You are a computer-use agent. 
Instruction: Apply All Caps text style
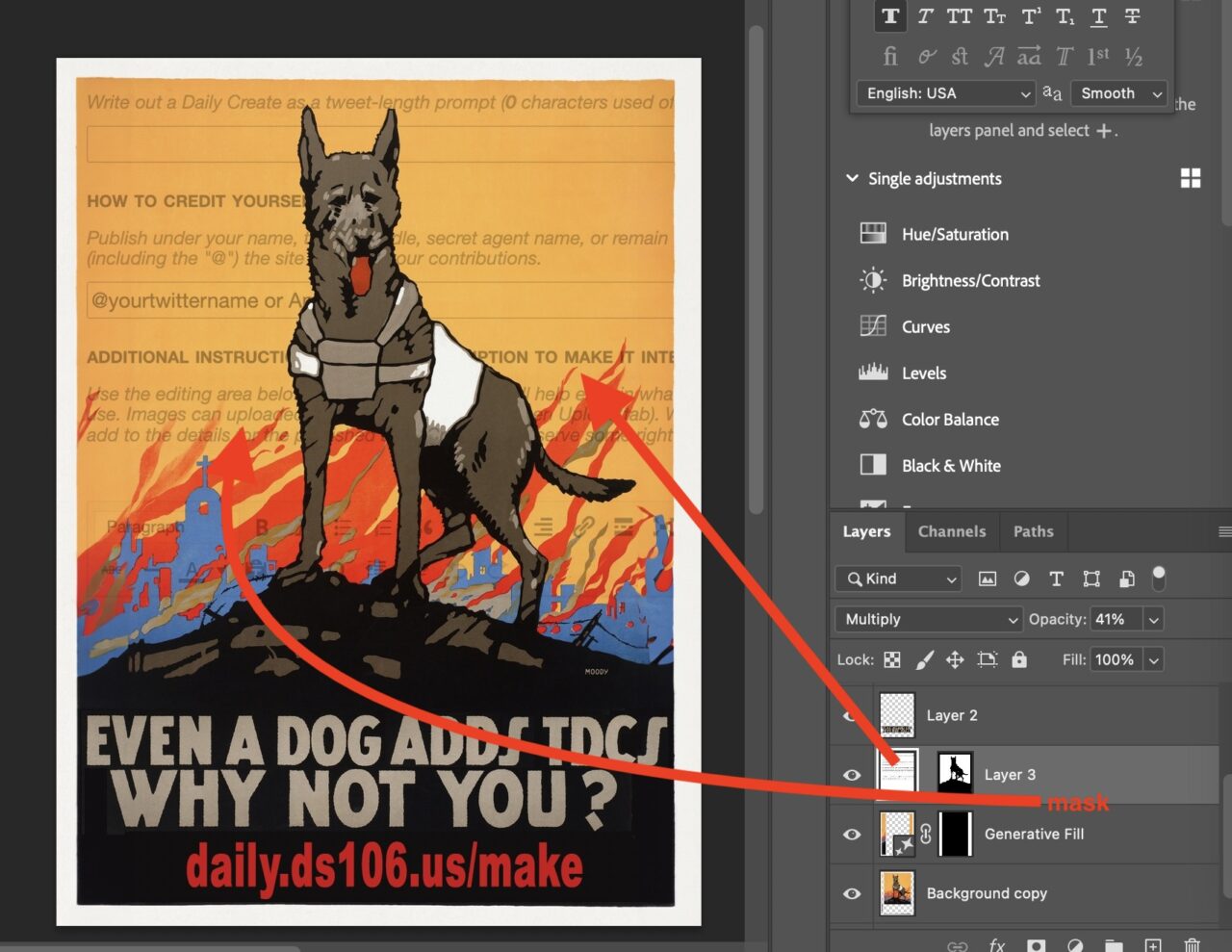pos(959,16)
